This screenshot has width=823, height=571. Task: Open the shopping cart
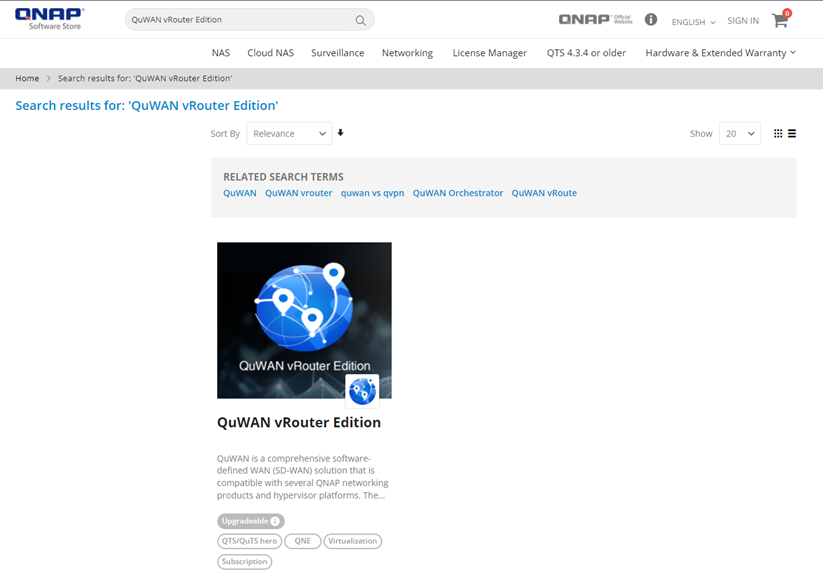(x=780, y=20)
